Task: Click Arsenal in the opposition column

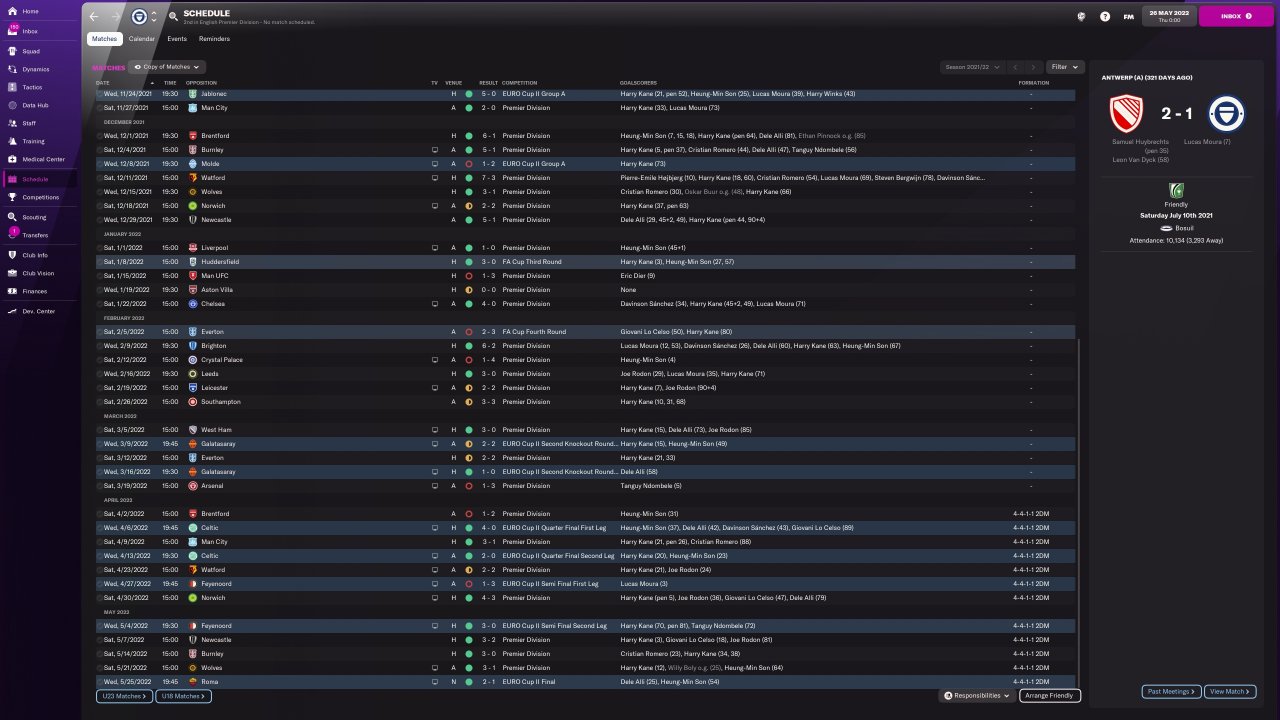Action: (212, 486)
